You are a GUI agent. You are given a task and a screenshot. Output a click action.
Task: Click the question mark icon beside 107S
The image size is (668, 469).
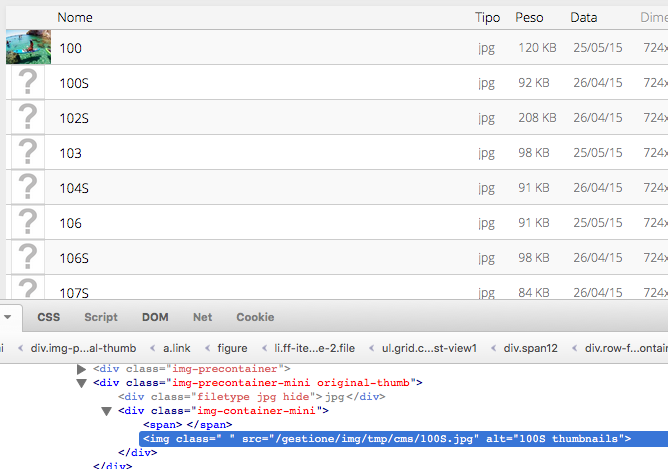pos(28,287)
